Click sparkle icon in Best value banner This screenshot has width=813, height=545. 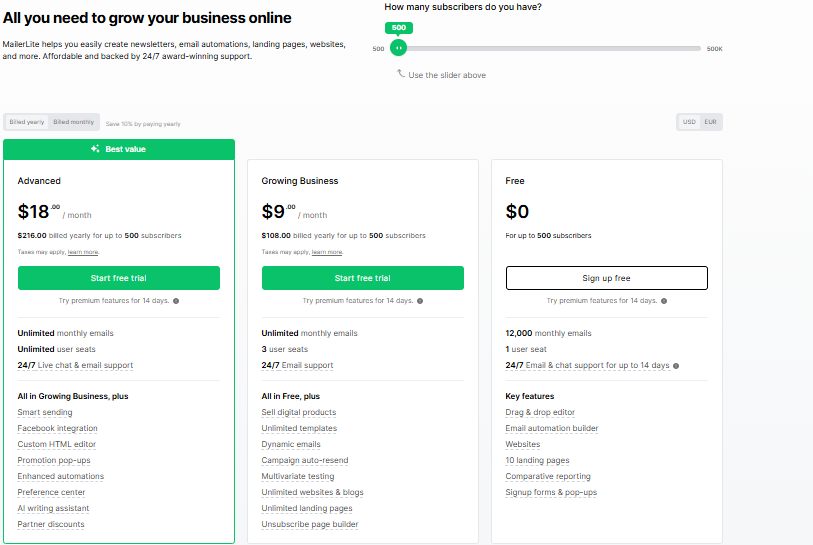(x=95, y=149)
